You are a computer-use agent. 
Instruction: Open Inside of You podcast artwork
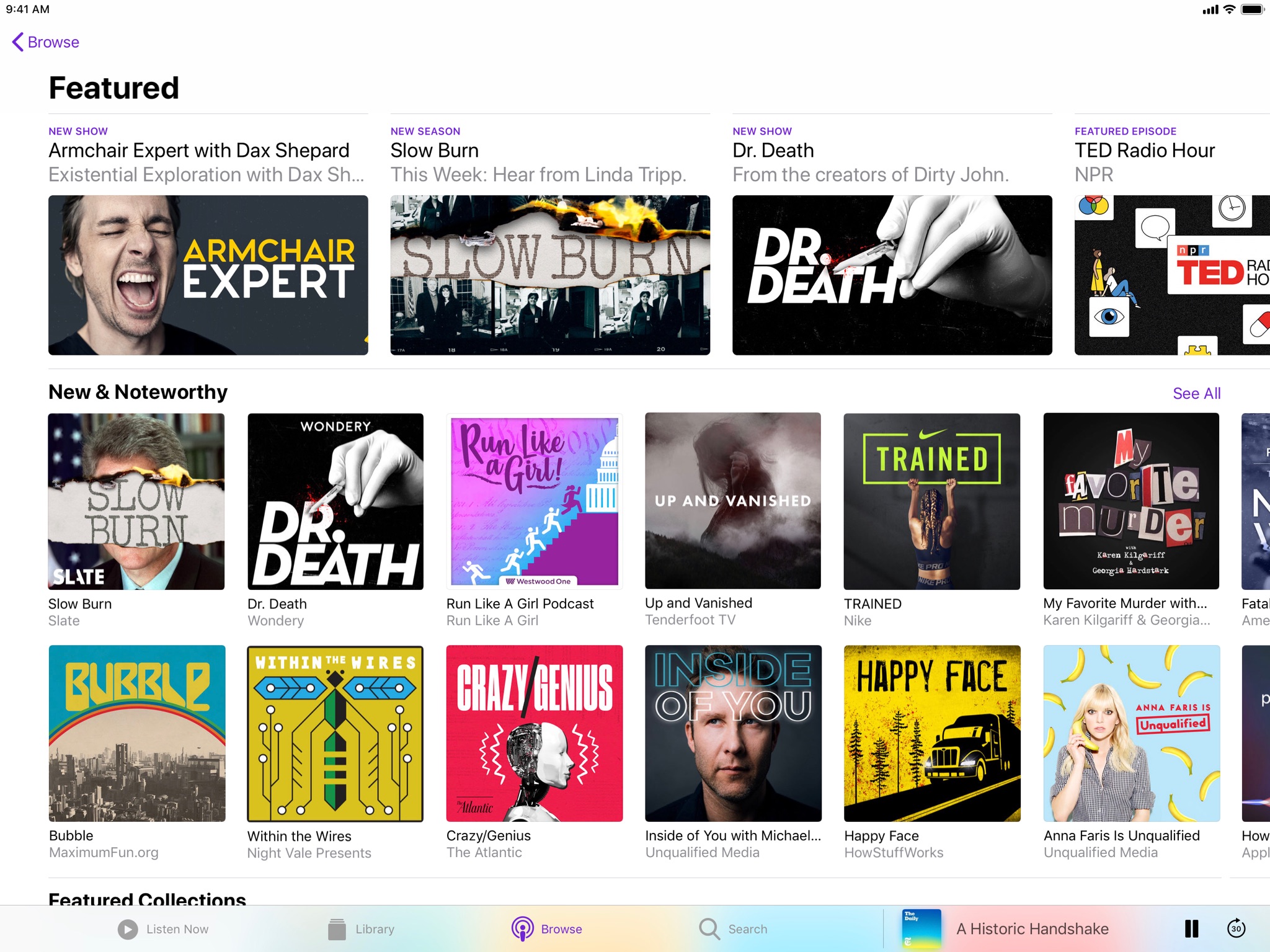(733, 733)
